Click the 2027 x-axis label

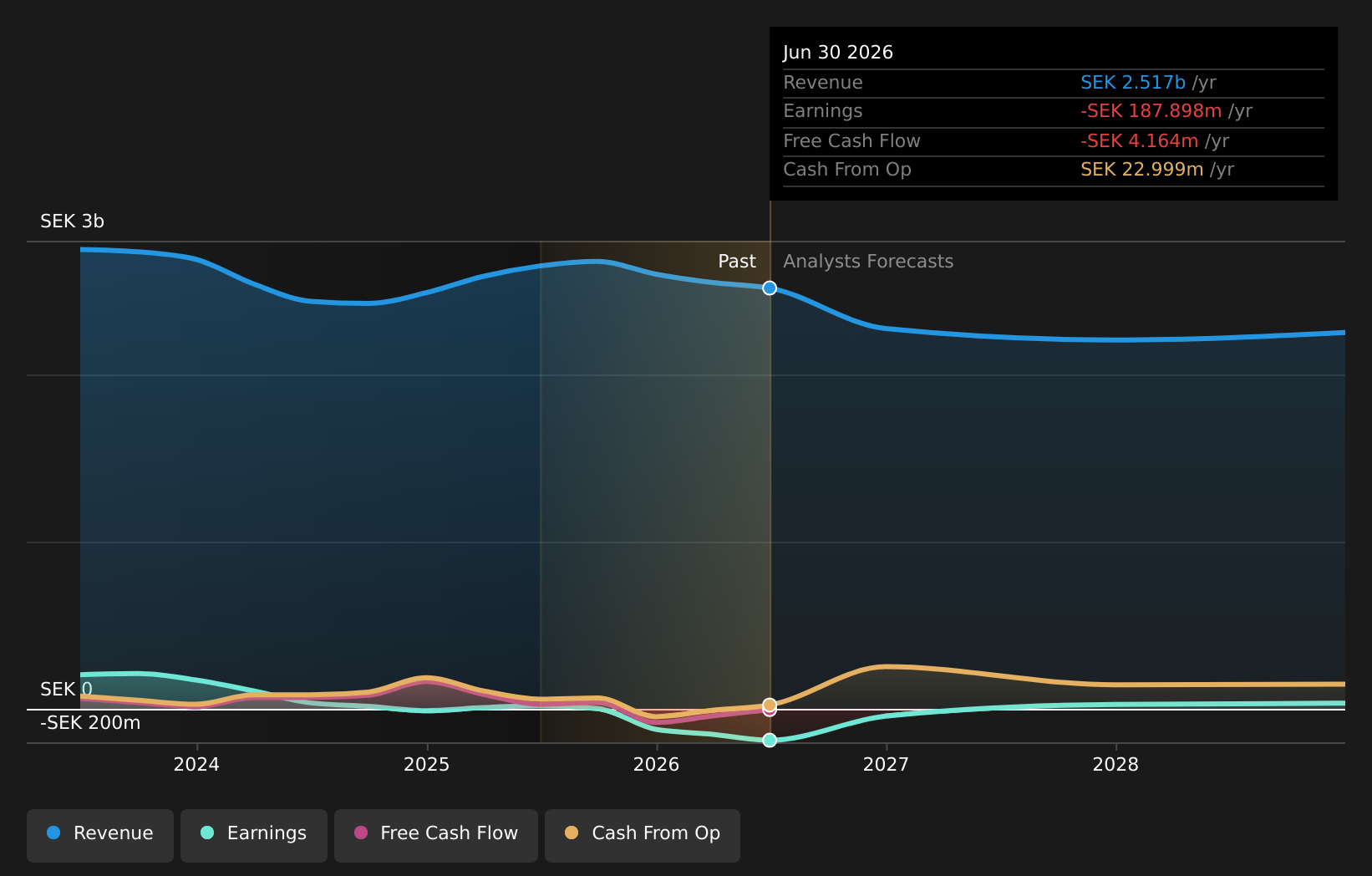886,765
